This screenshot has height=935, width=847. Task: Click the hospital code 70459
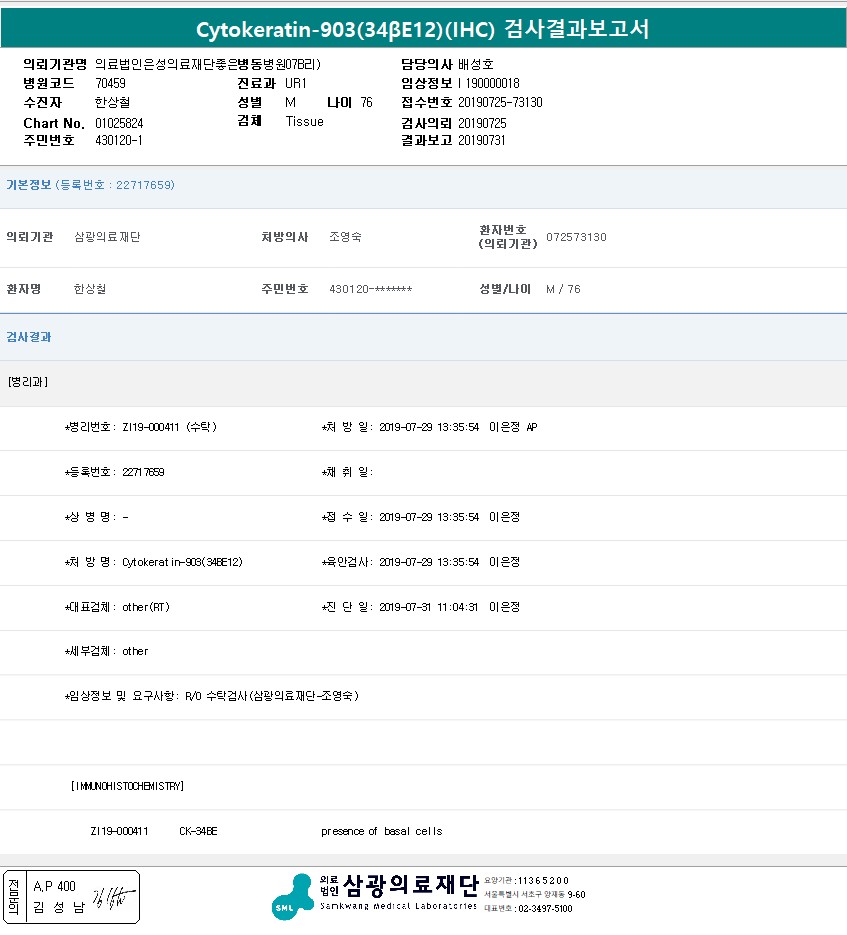click(x=110, y=83)
